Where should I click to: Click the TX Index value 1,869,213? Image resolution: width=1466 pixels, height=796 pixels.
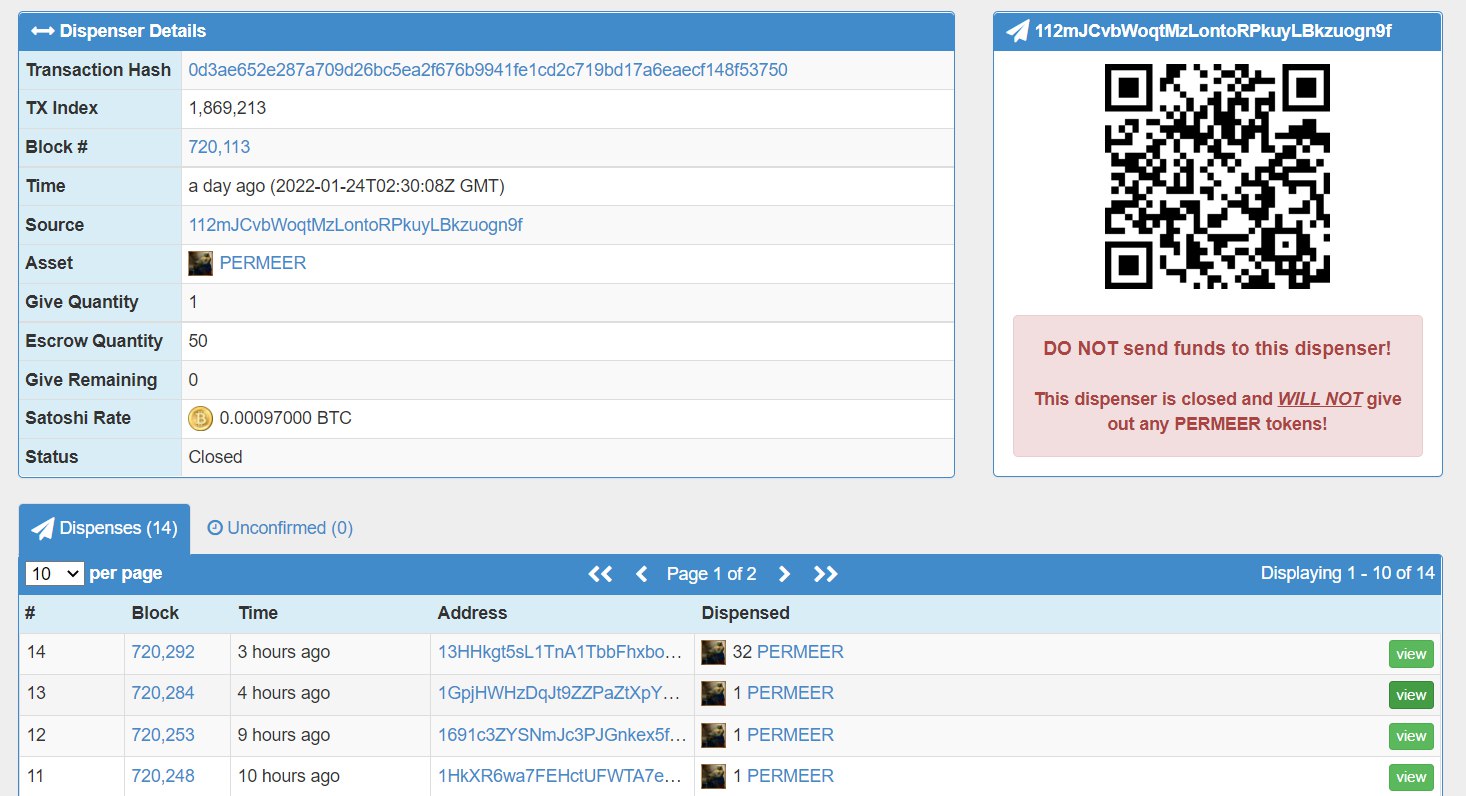click(x=227, y=108)
